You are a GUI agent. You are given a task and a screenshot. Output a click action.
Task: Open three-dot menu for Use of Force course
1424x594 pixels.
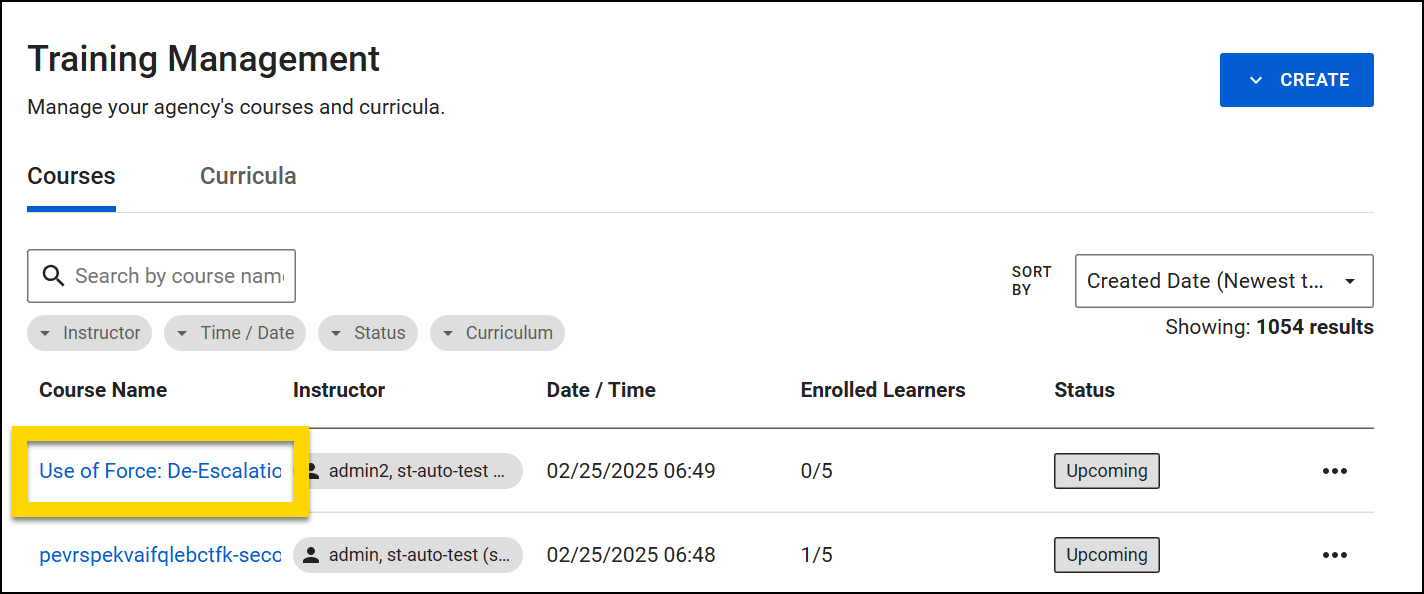coord(1334,471)
